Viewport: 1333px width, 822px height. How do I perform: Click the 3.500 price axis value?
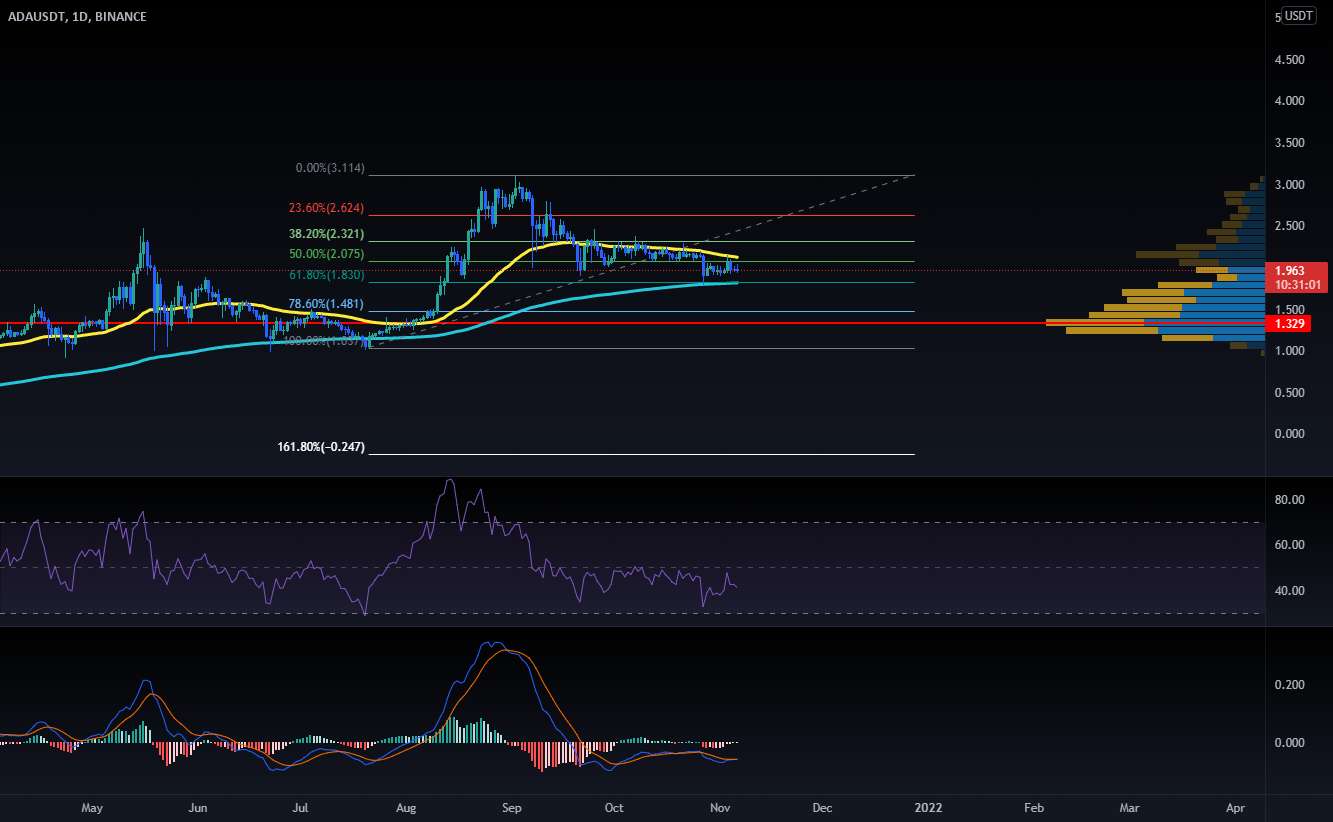click(1290, 143)
